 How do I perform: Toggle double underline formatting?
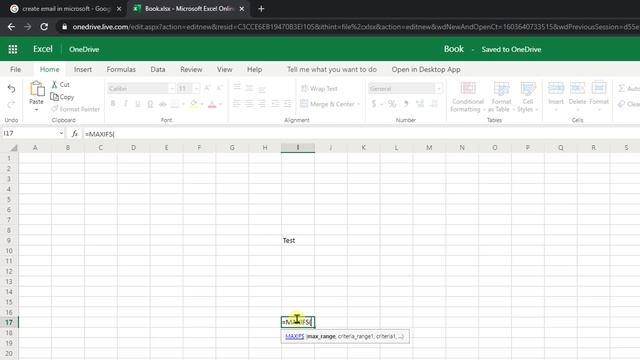[150, 104]
